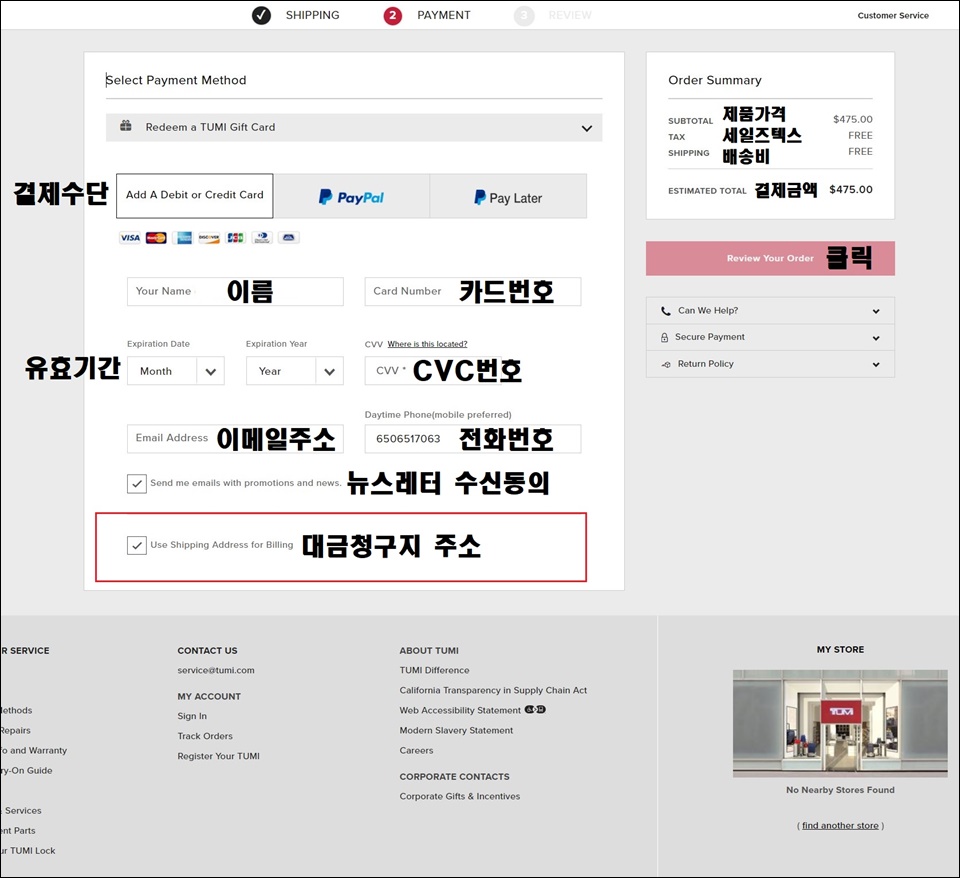Click the No Nearby Stores Found text

click(x=840, y=790)
